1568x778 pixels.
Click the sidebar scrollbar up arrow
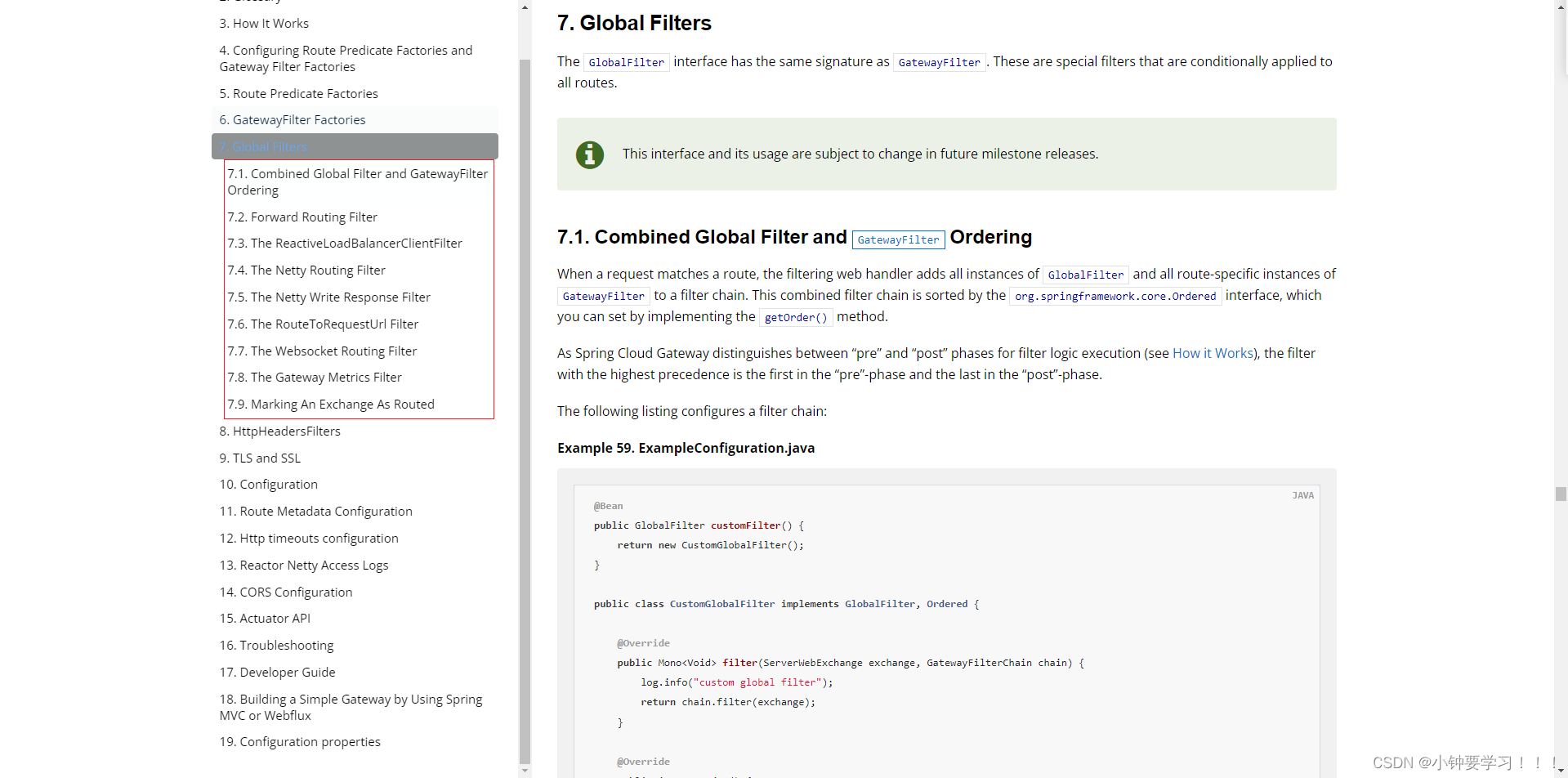click(525, 7)
